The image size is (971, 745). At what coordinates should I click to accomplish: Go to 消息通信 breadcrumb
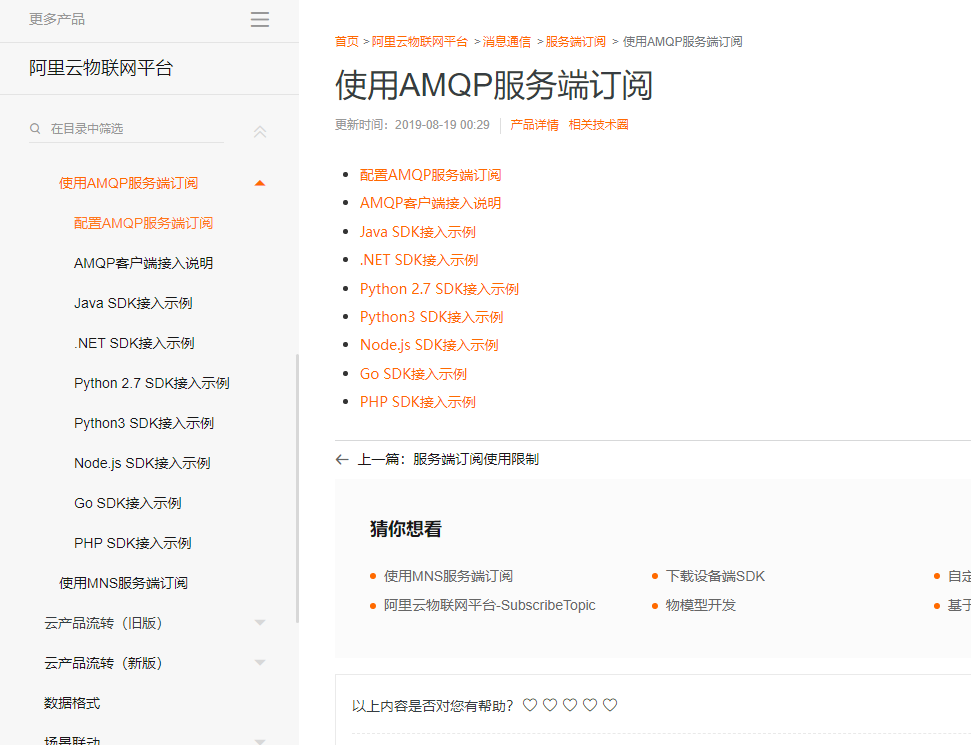(x=507, y=41)
